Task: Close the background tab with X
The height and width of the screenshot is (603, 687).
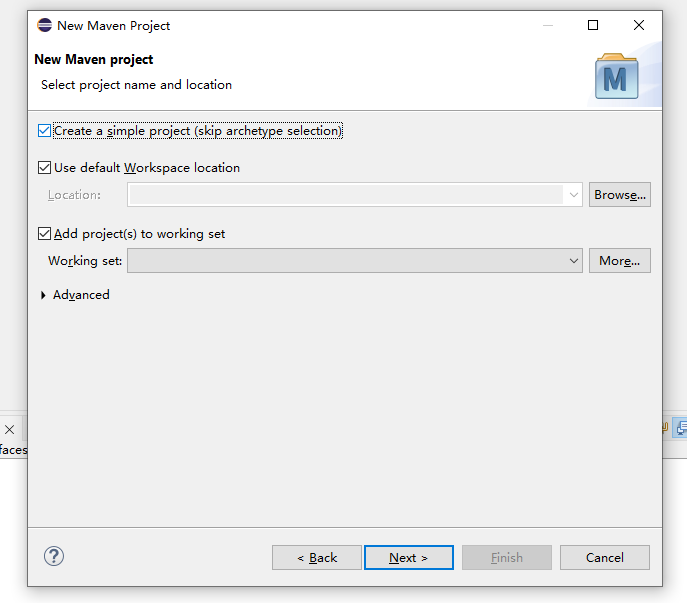Action: click(x=10, y=429)
